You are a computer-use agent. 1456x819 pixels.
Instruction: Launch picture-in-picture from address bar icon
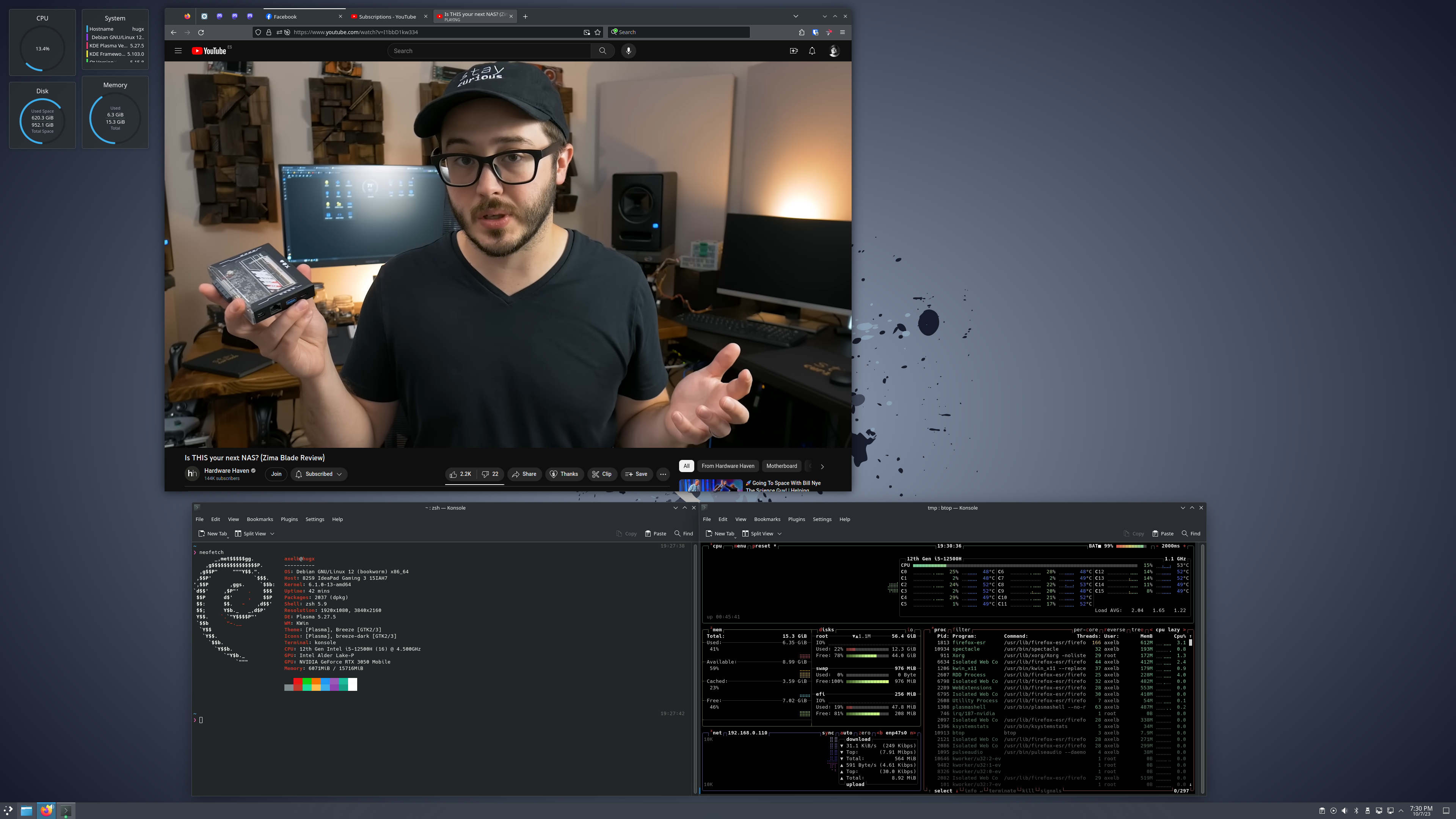[x=587, y=32]
